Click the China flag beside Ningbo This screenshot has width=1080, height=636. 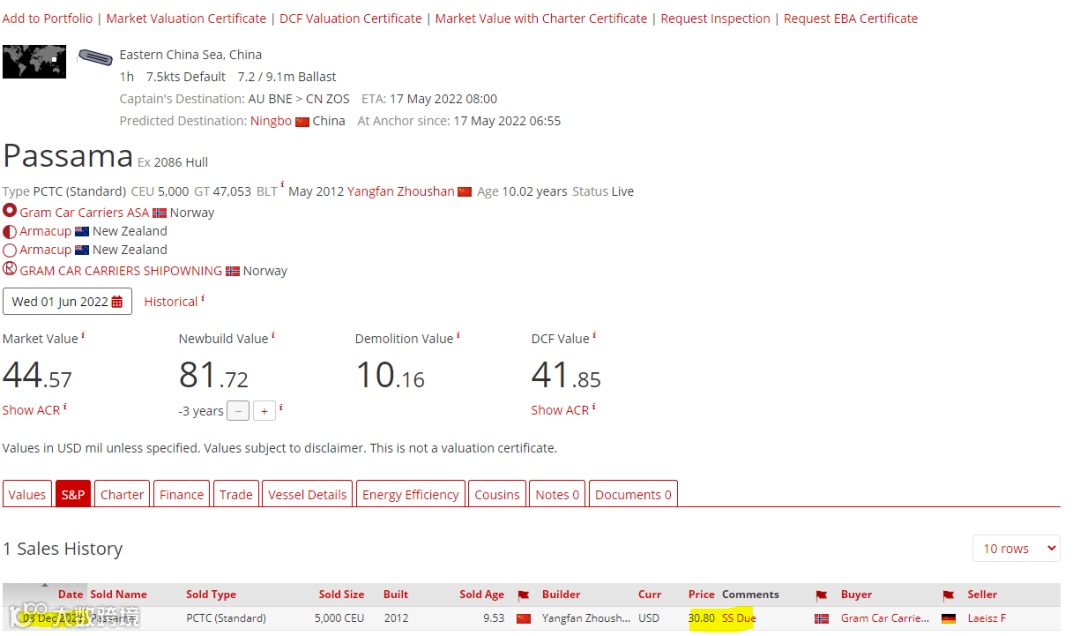pos(302,122)
